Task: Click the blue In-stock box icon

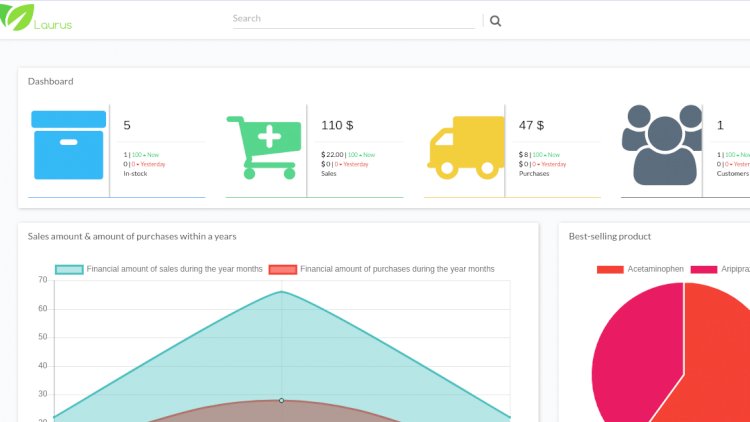Action: (x=68, y=145)
